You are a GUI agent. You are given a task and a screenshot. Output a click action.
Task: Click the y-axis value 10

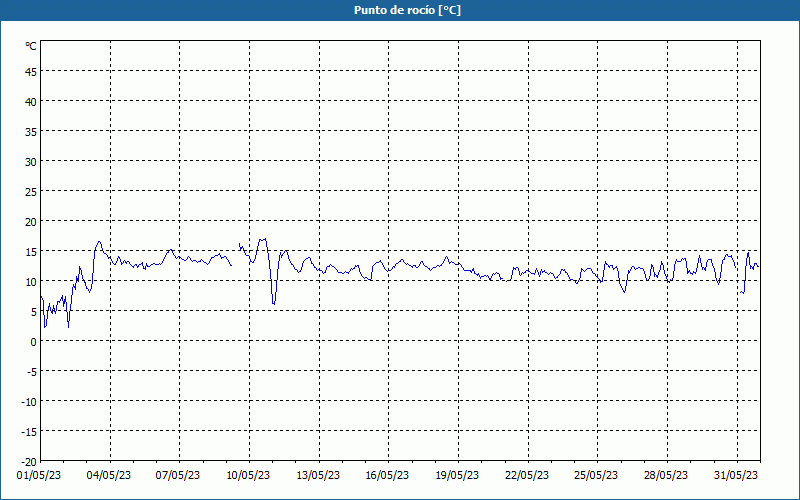point(31,282)
